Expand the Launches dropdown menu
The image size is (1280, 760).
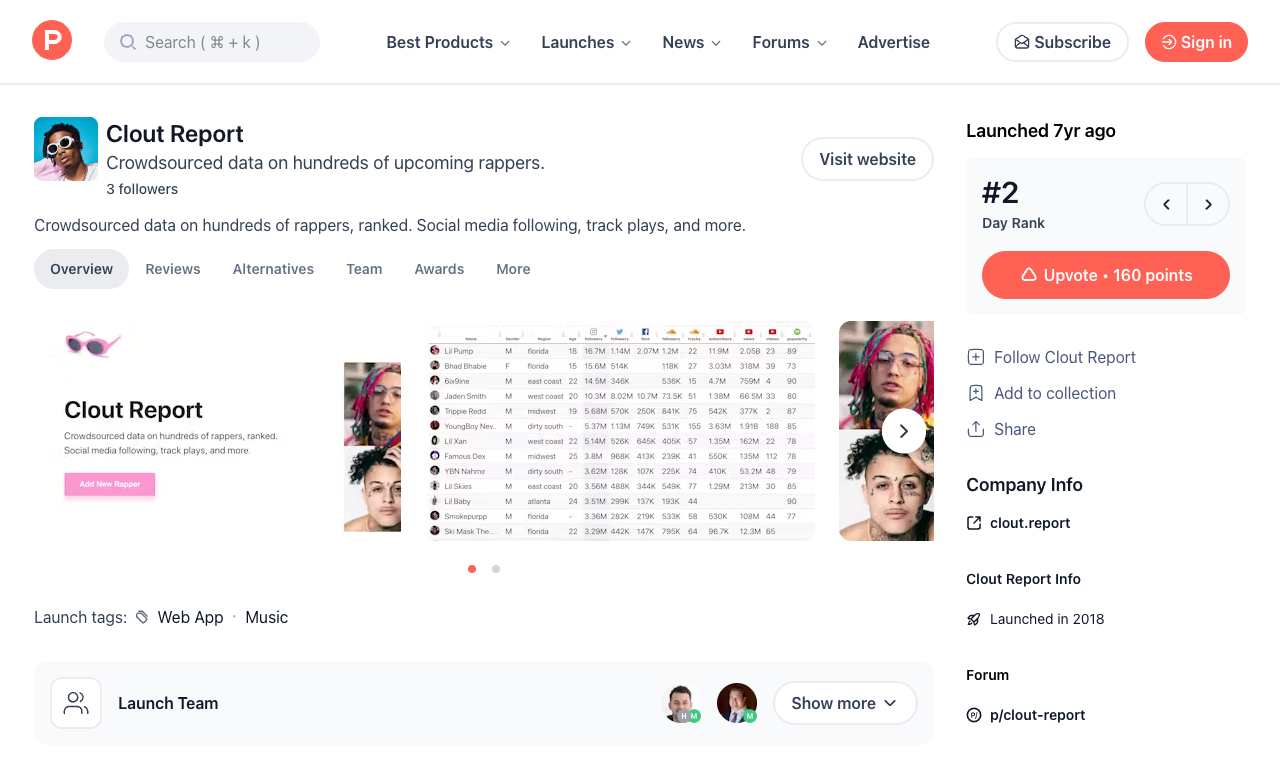pyautogui.click(x=586, y=42)
